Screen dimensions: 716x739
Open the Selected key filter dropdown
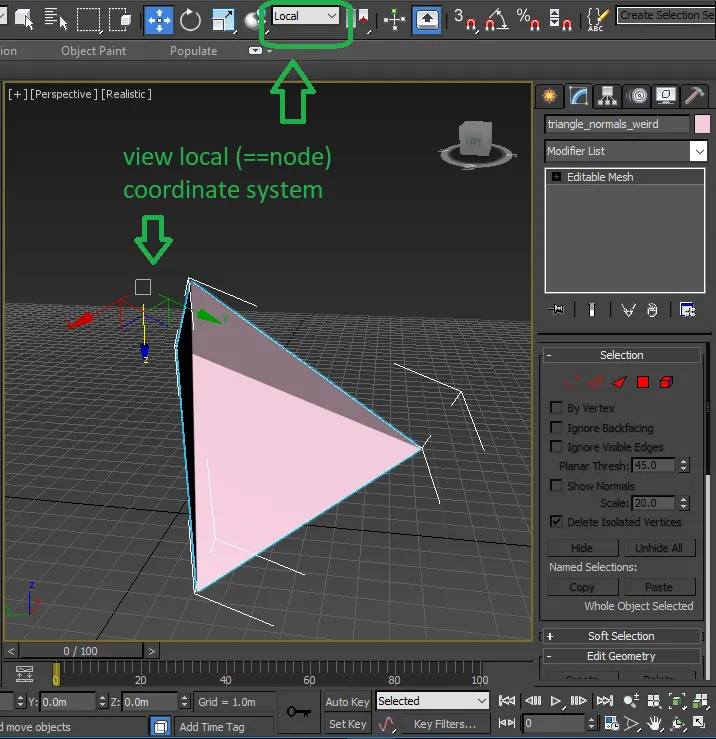[x=432, y=701]
